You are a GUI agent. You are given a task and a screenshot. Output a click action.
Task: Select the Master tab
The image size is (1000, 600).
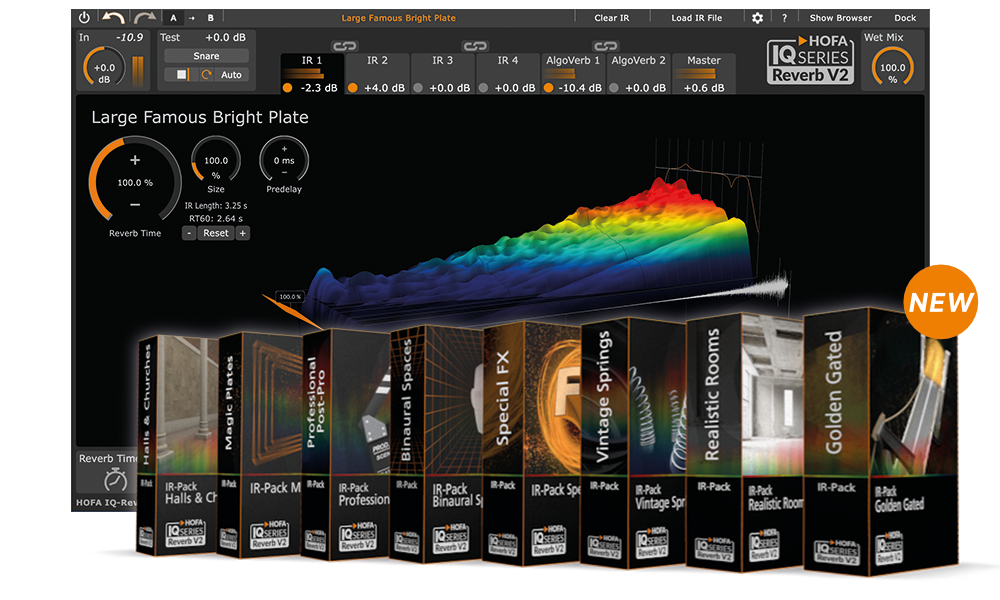(x=703, y=60)
